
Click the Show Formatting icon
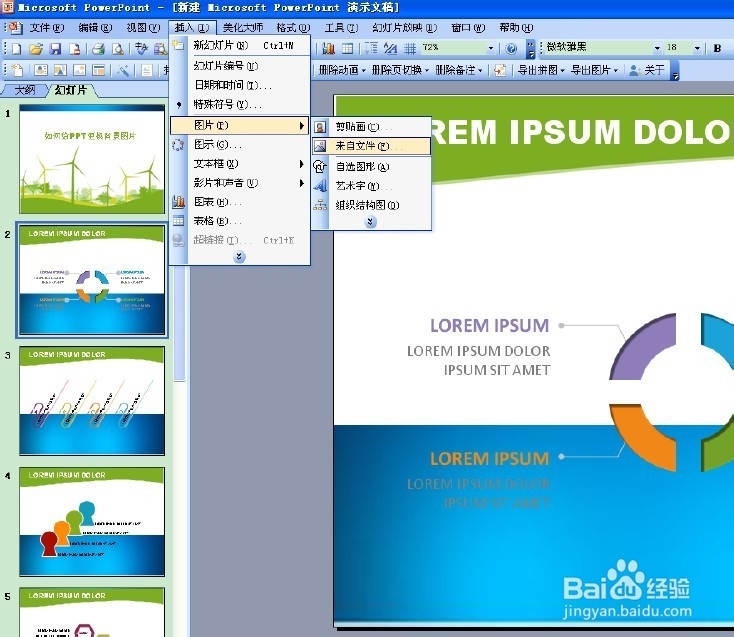(390, 48)
